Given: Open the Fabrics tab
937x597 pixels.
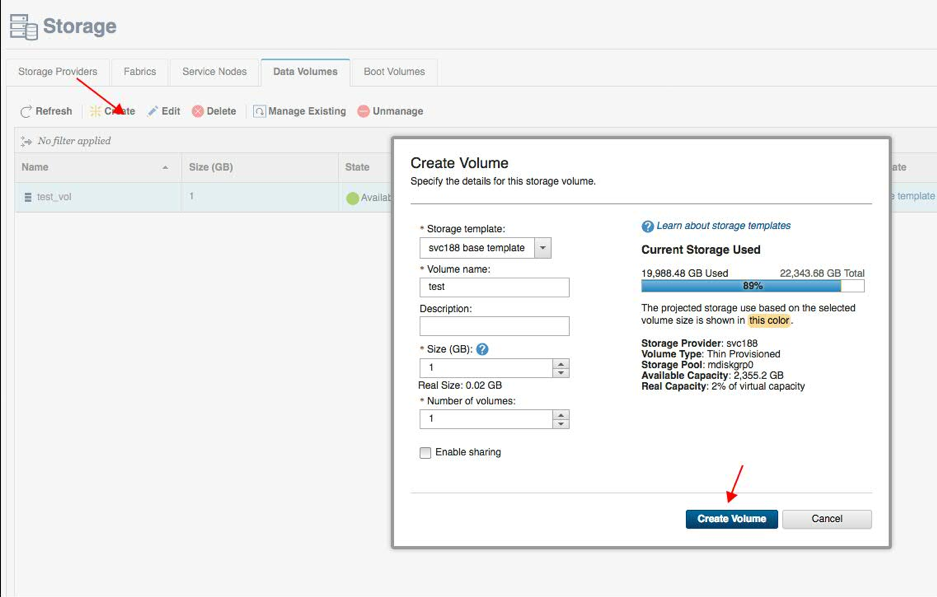Looking at the screenshot, I should (x=140, y=72).
